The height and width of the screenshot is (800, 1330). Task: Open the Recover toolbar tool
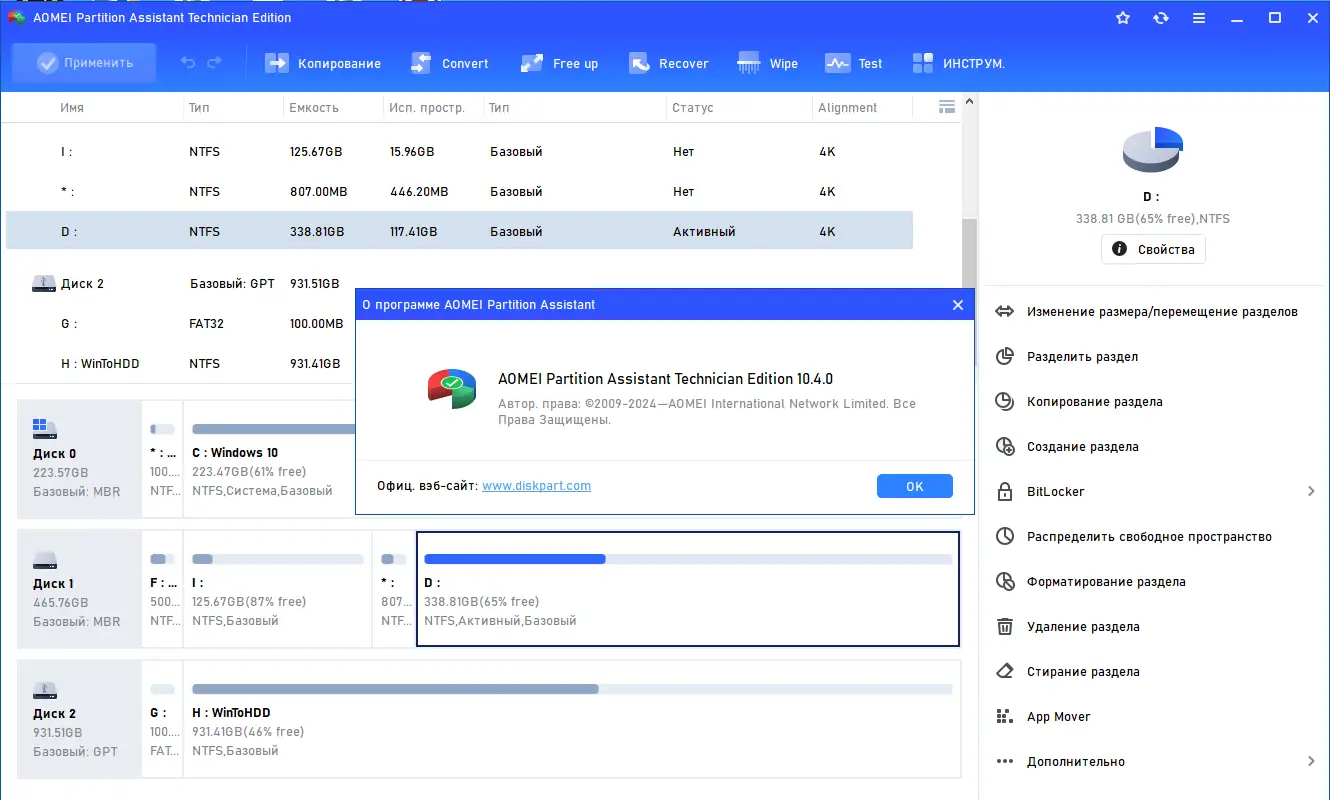pyautogui.click(x=668, y=63)
